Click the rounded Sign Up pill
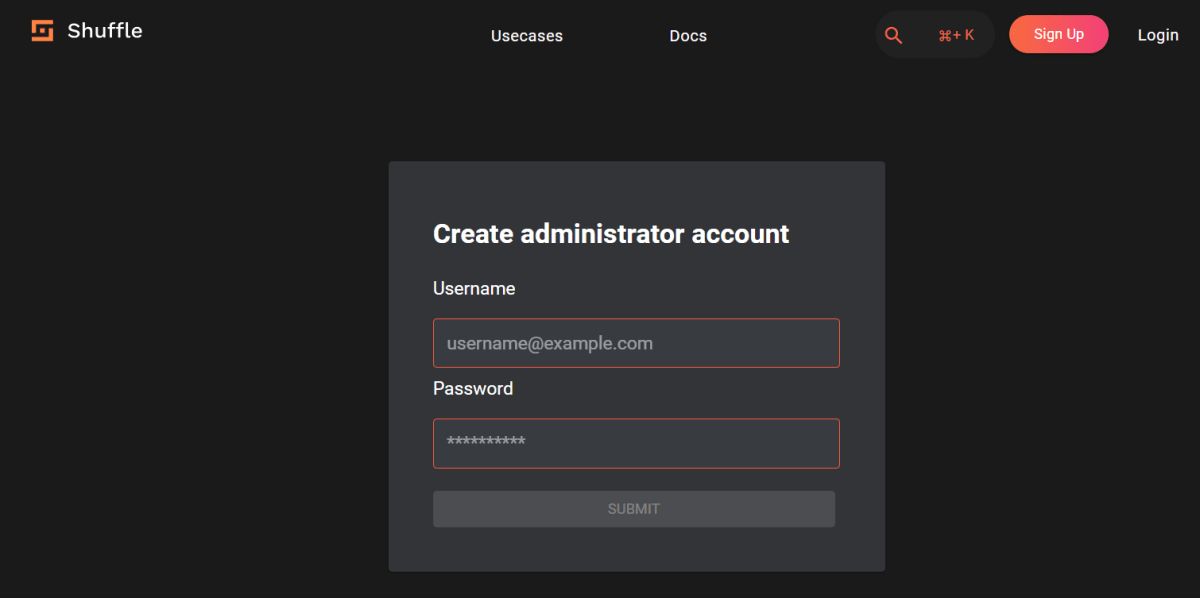 click(1058, 33)
